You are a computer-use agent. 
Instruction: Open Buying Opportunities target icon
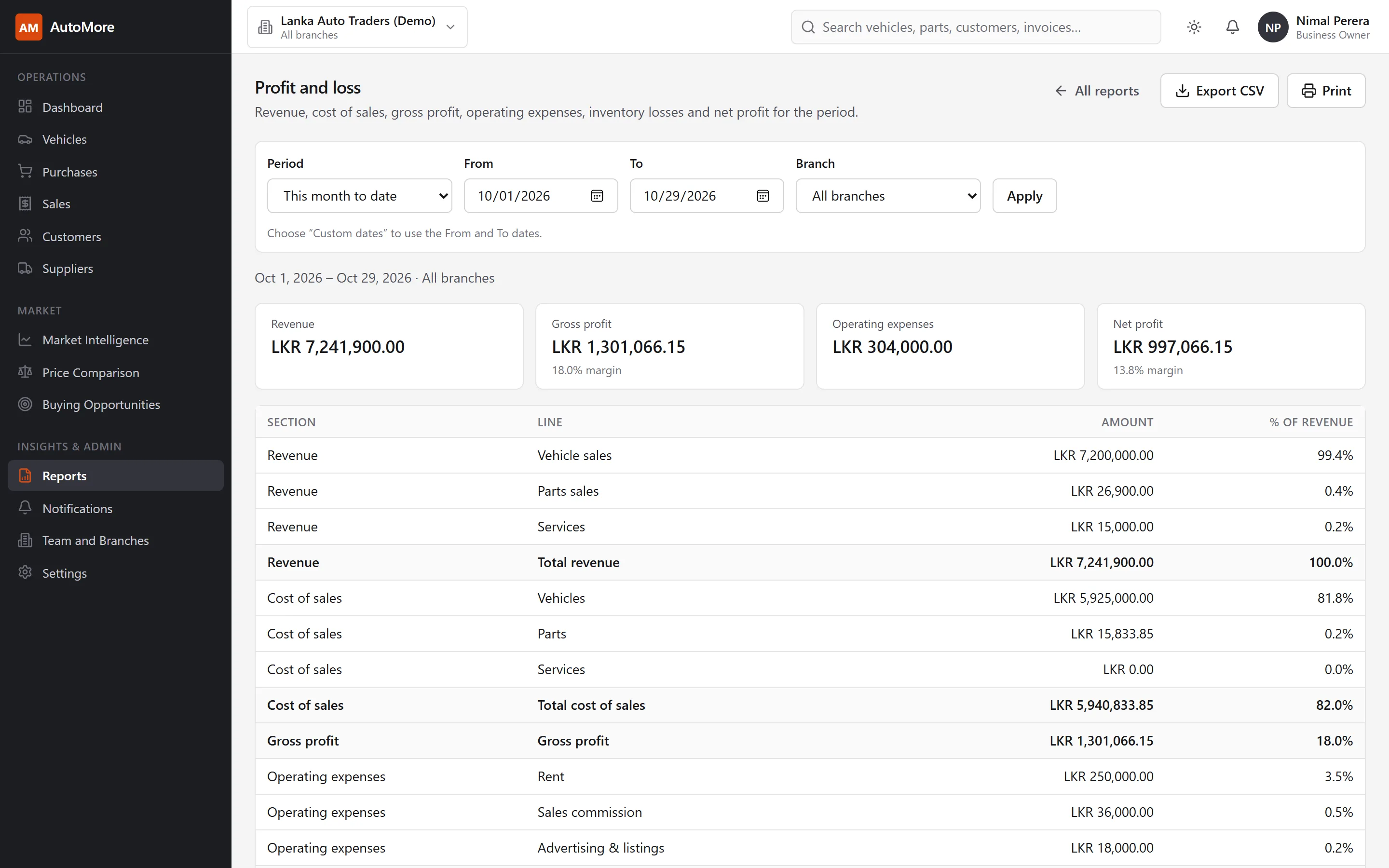25,404
